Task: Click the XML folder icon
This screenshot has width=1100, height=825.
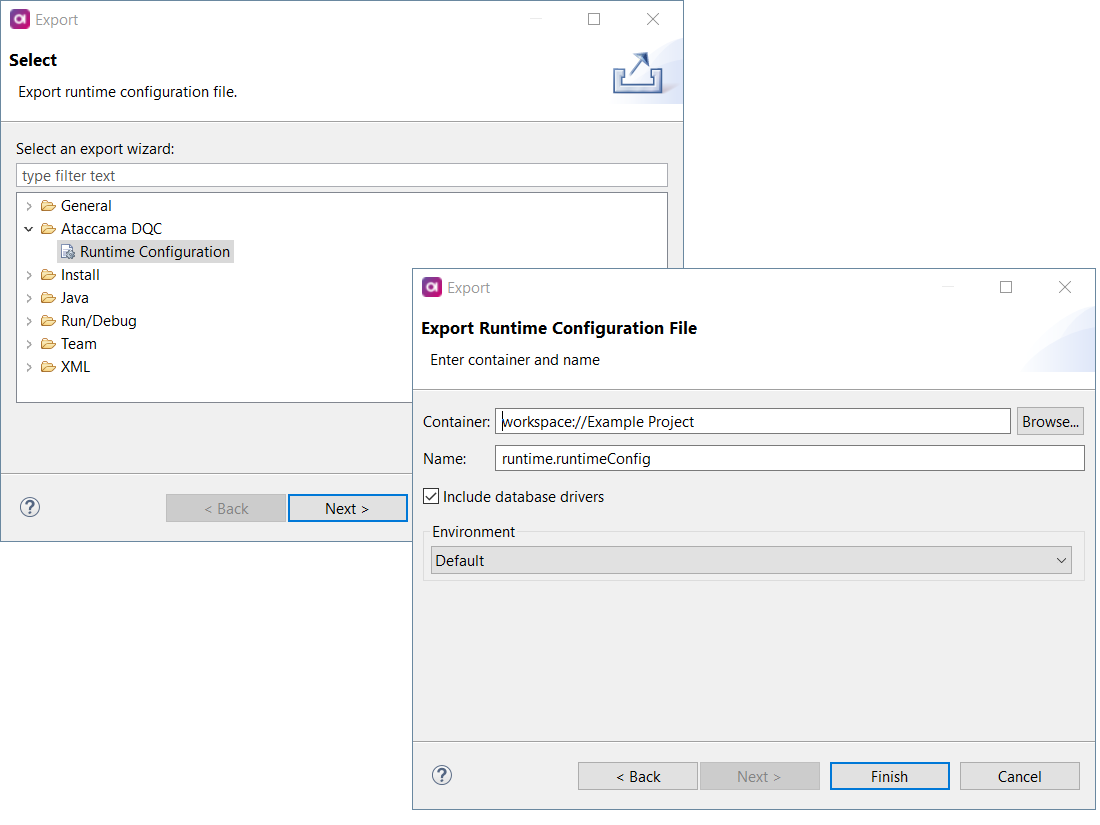Action: pyautogui.click(x=48, y=367)
